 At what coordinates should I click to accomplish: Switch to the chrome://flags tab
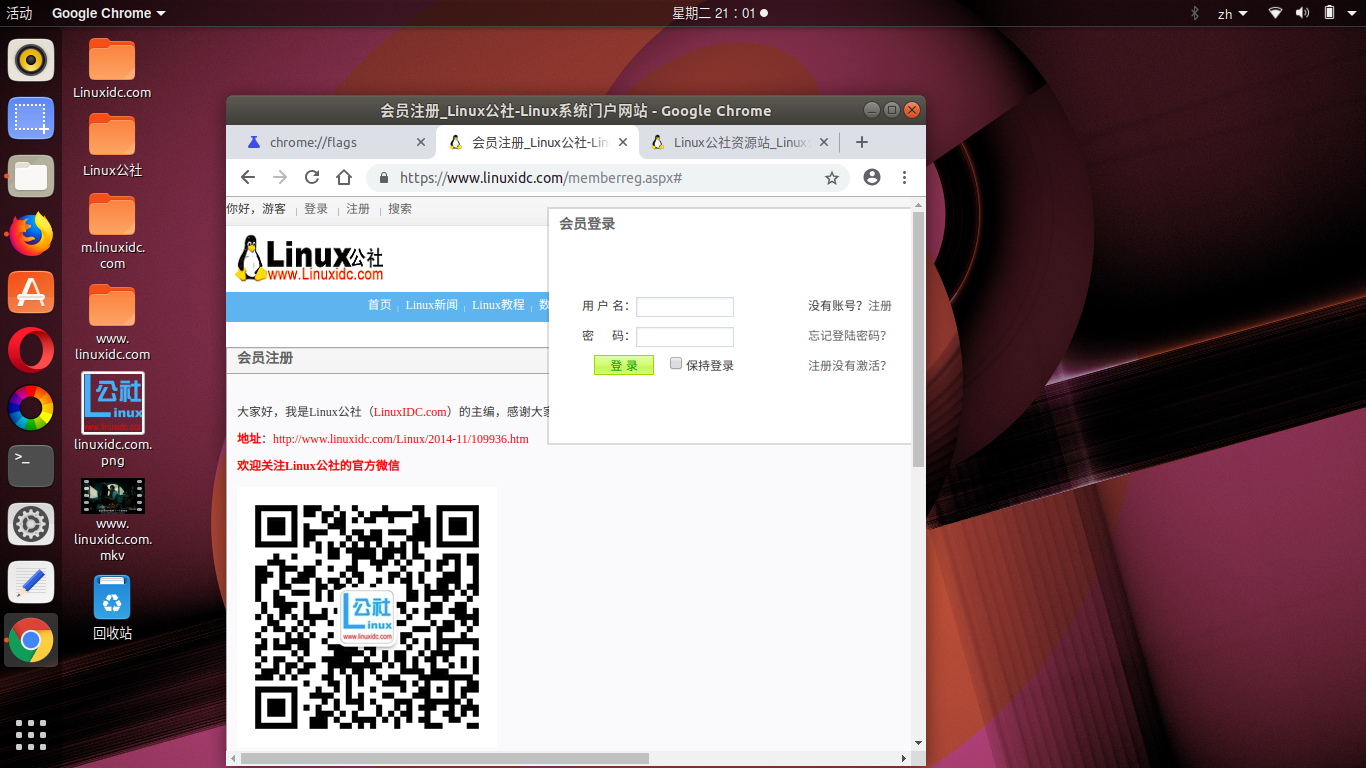coord(332,142)
